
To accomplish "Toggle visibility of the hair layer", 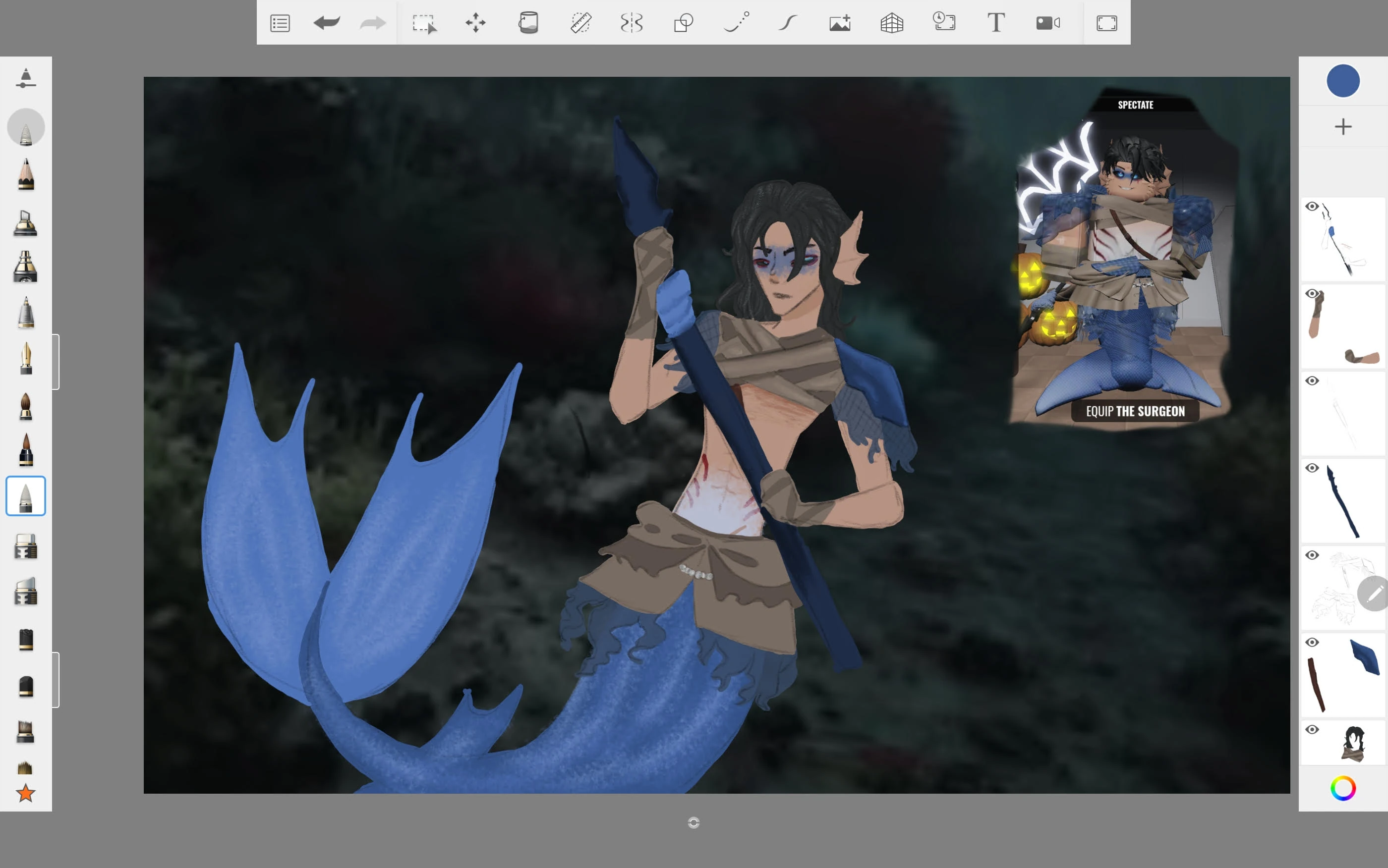I will [x=1312, y=730].
